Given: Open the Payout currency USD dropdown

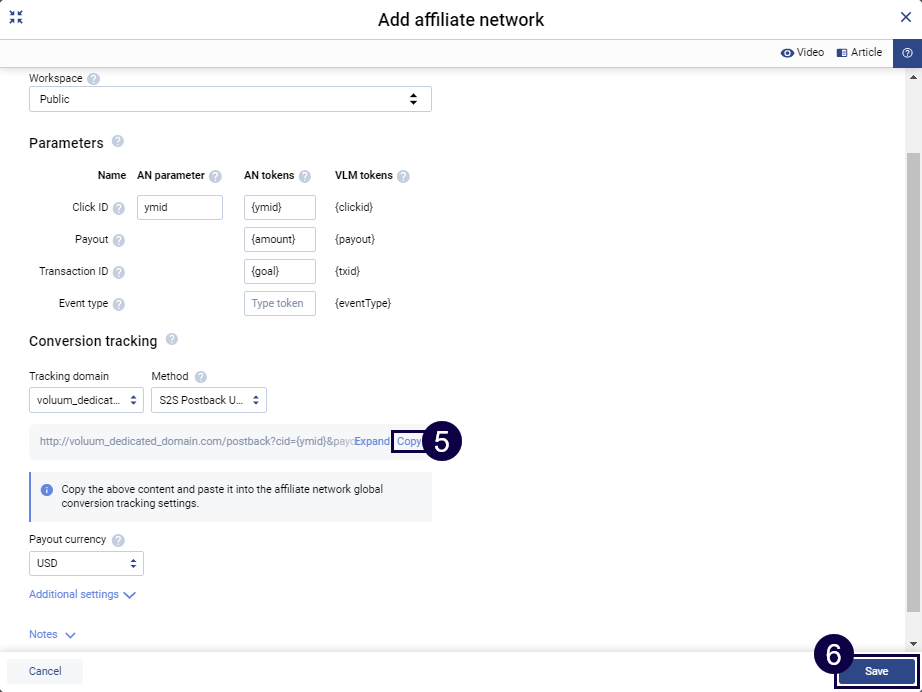Looking at the screenshot, I should pos(86,563).
